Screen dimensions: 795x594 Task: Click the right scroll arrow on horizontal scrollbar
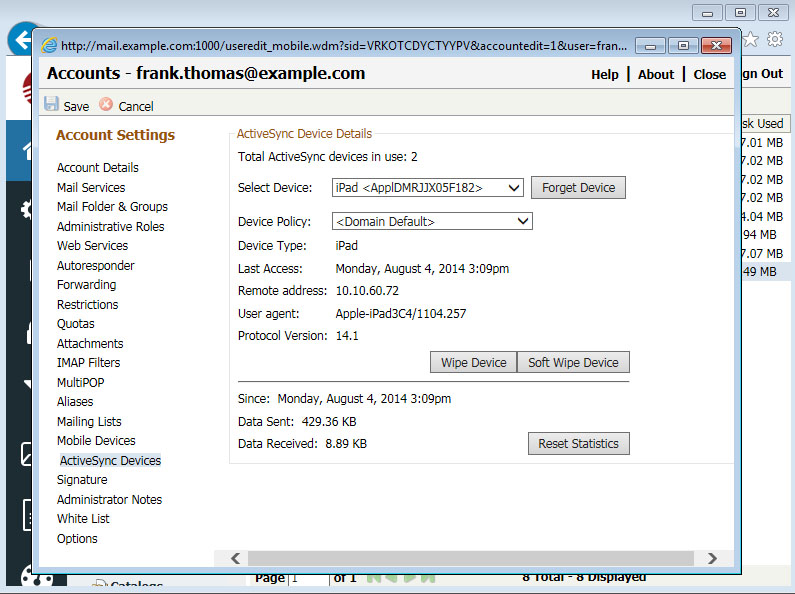tap(712, 559)
